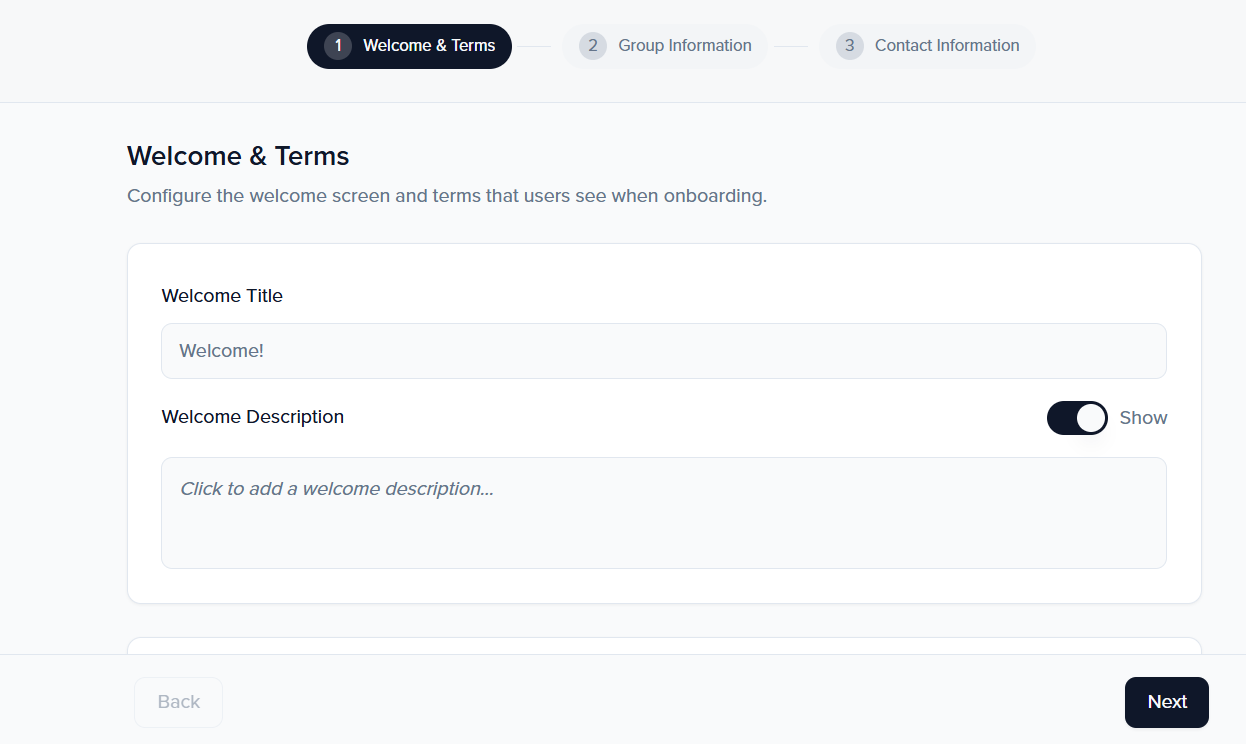Image resolution: width=1246 pixels, height=744 pixels.
Task: Click the Welcome Description field label
Action: [252, 417]
